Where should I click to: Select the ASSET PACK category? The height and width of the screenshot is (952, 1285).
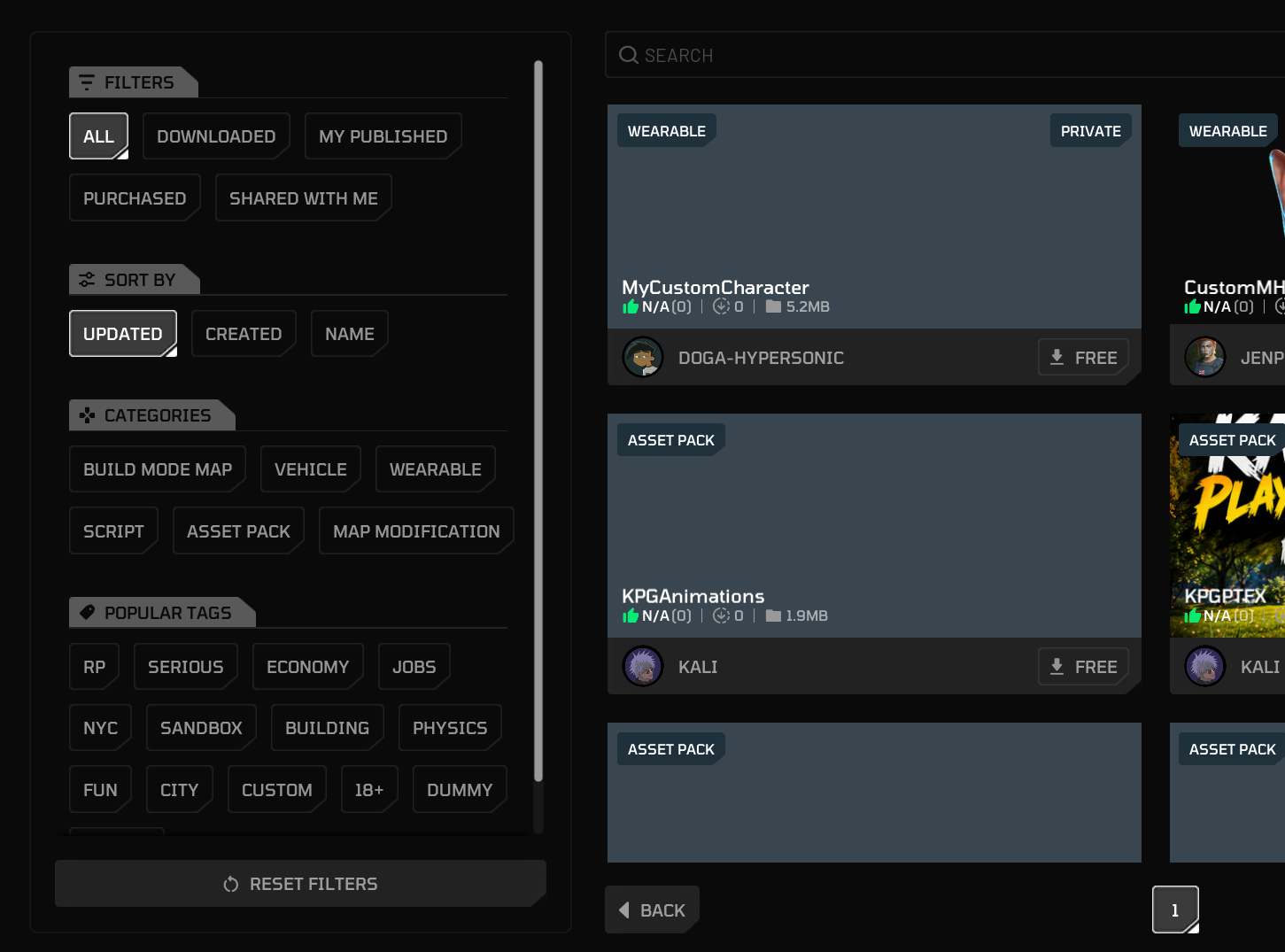pyautogui.click(x=238, y=531)
